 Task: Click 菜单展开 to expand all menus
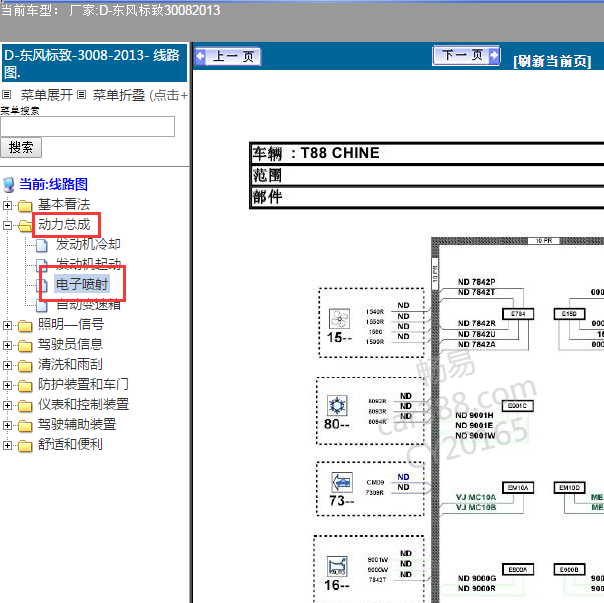click(x=47, y=95)
